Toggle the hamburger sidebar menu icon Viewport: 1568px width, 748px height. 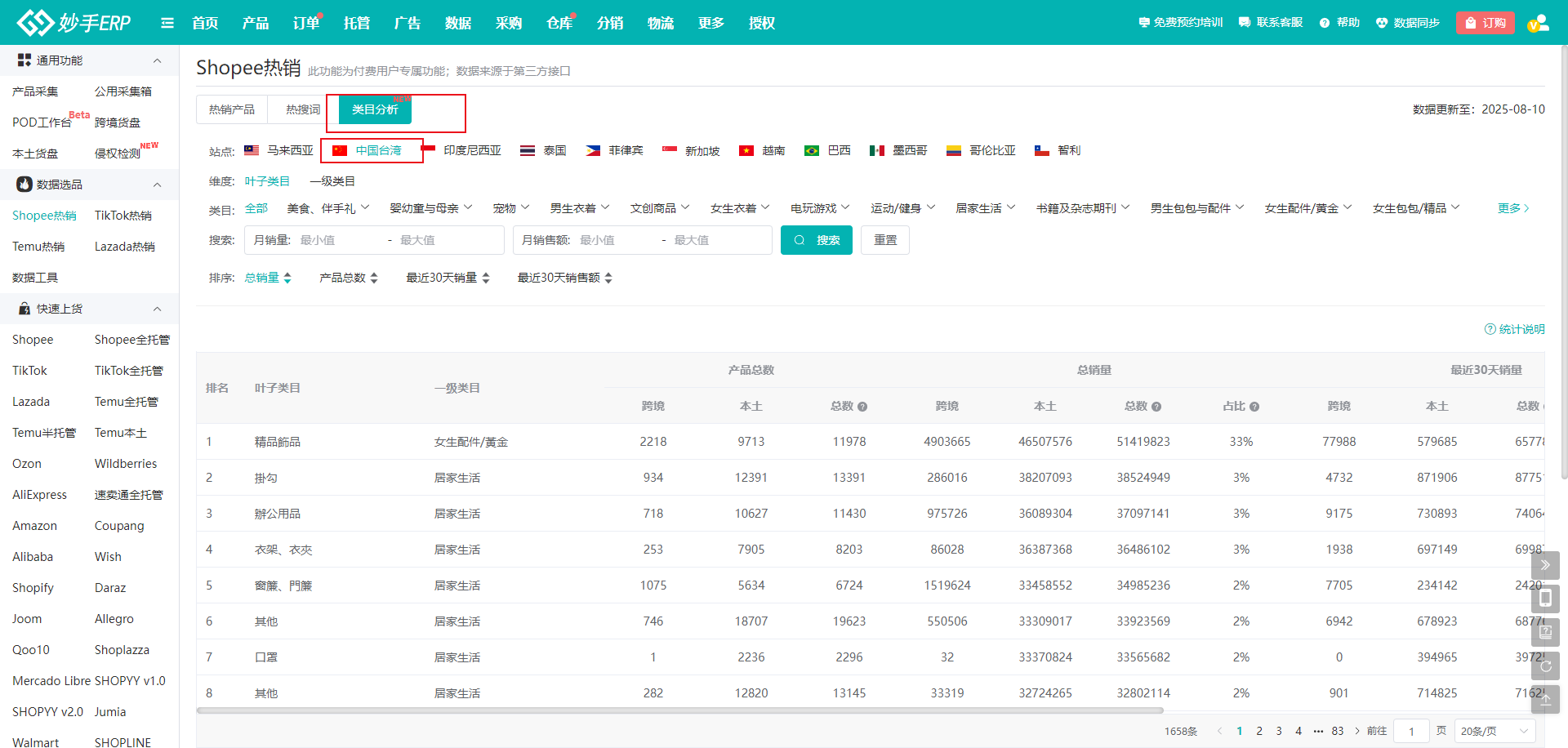click(x=167, y=23)
